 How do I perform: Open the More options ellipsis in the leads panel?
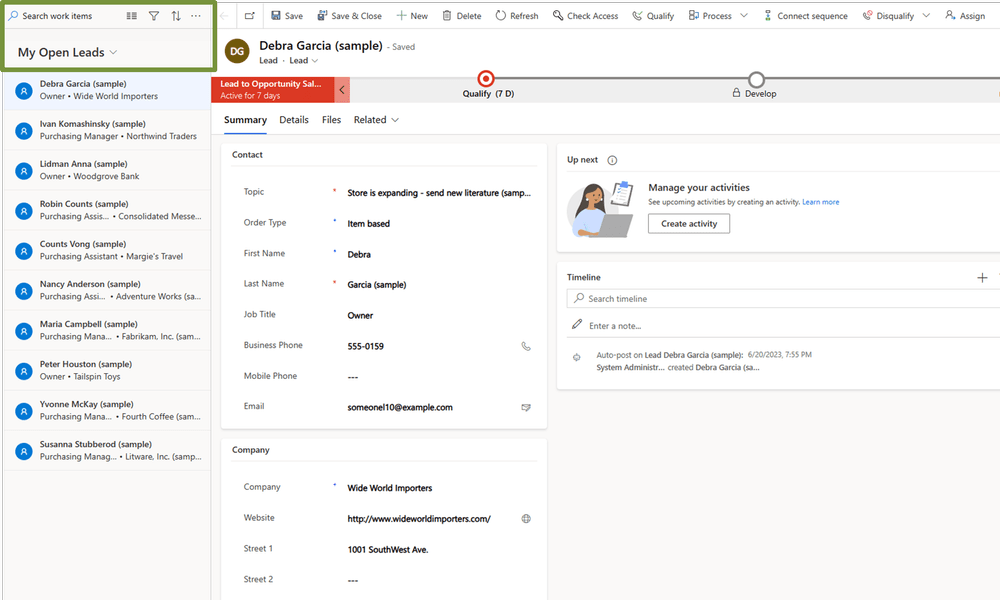(x=196, y=15)
